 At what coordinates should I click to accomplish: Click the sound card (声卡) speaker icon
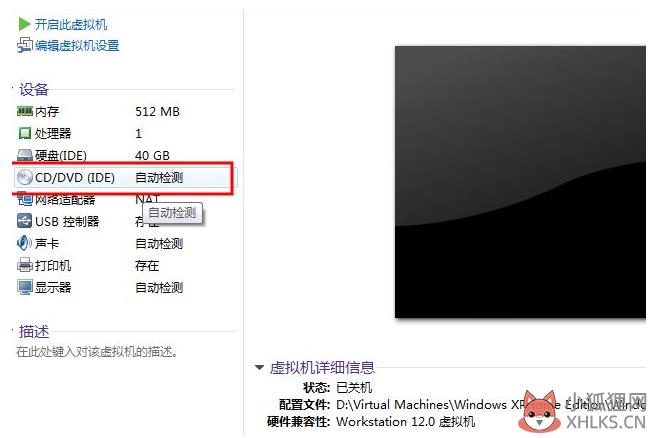(x=24, y=243)
